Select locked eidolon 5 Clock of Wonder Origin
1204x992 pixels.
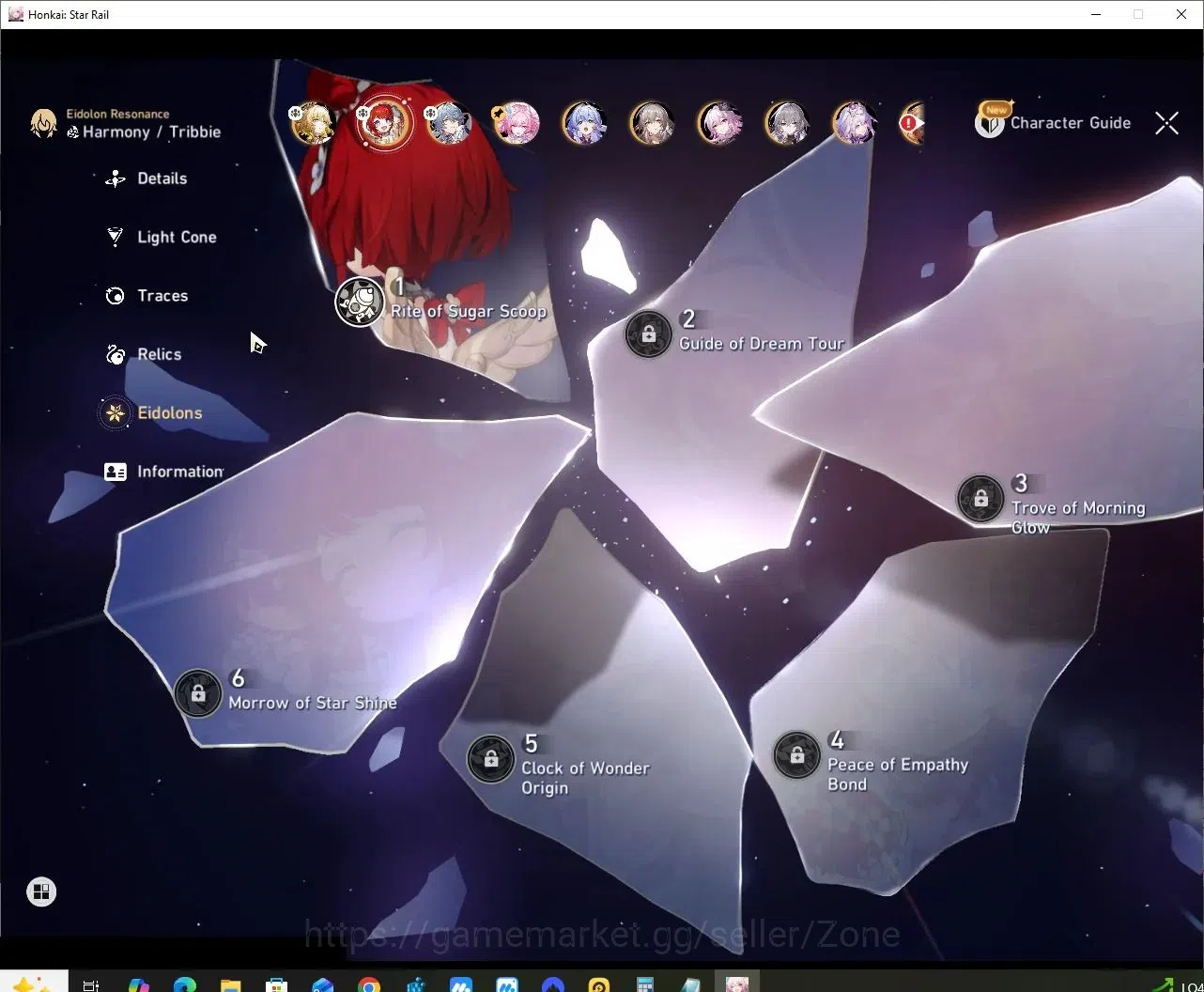point(491,758)
